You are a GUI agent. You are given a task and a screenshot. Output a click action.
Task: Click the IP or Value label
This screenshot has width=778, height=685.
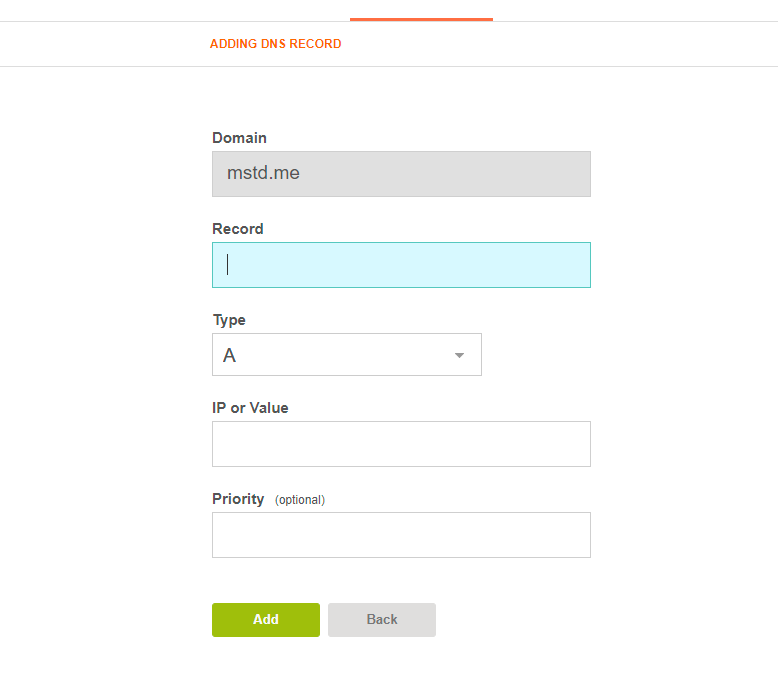[250, 408]
